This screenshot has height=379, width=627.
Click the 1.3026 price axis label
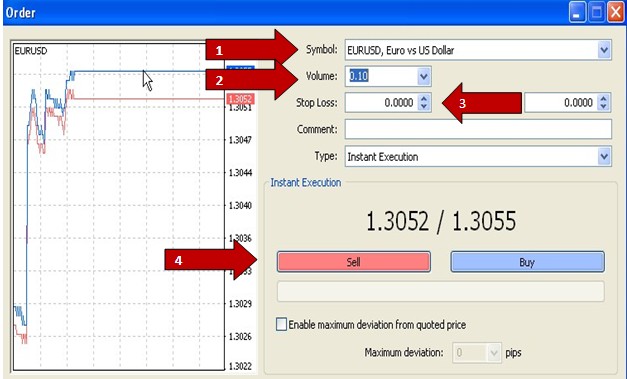pyautogui.click(x=240, y=337)
